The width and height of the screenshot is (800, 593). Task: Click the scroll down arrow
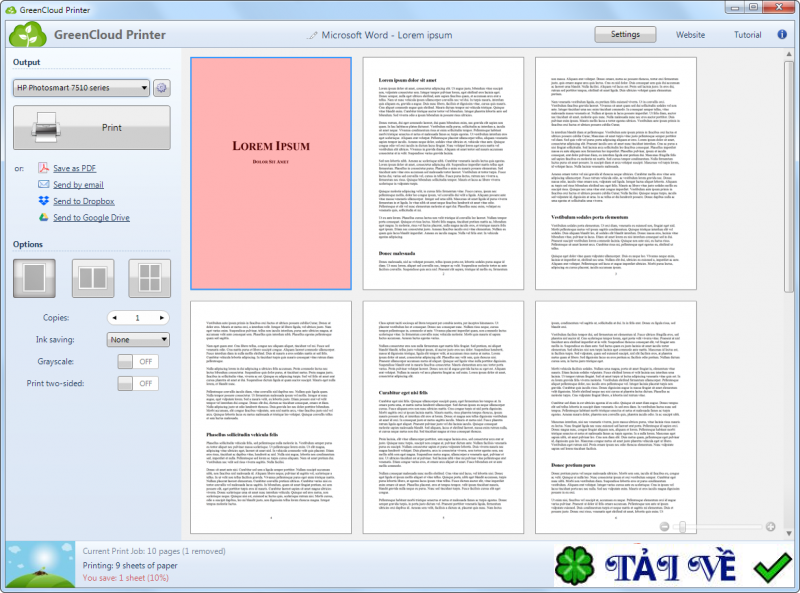[x=789, y=533]
